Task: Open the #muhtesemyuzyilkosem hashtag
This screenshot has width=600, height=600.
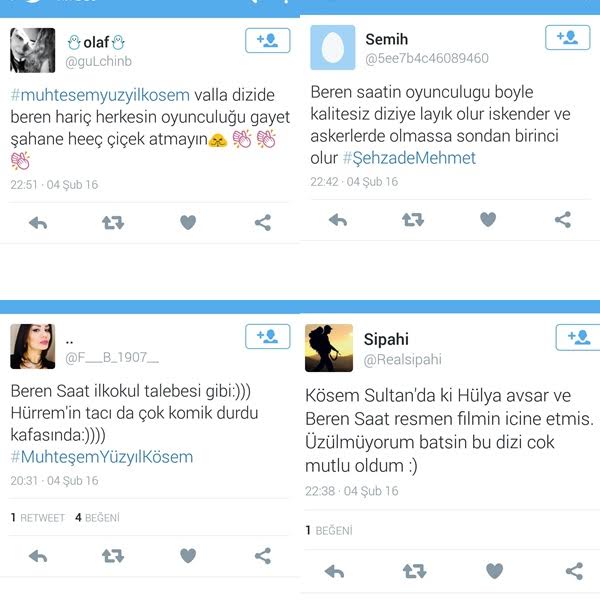Action: 100,95
